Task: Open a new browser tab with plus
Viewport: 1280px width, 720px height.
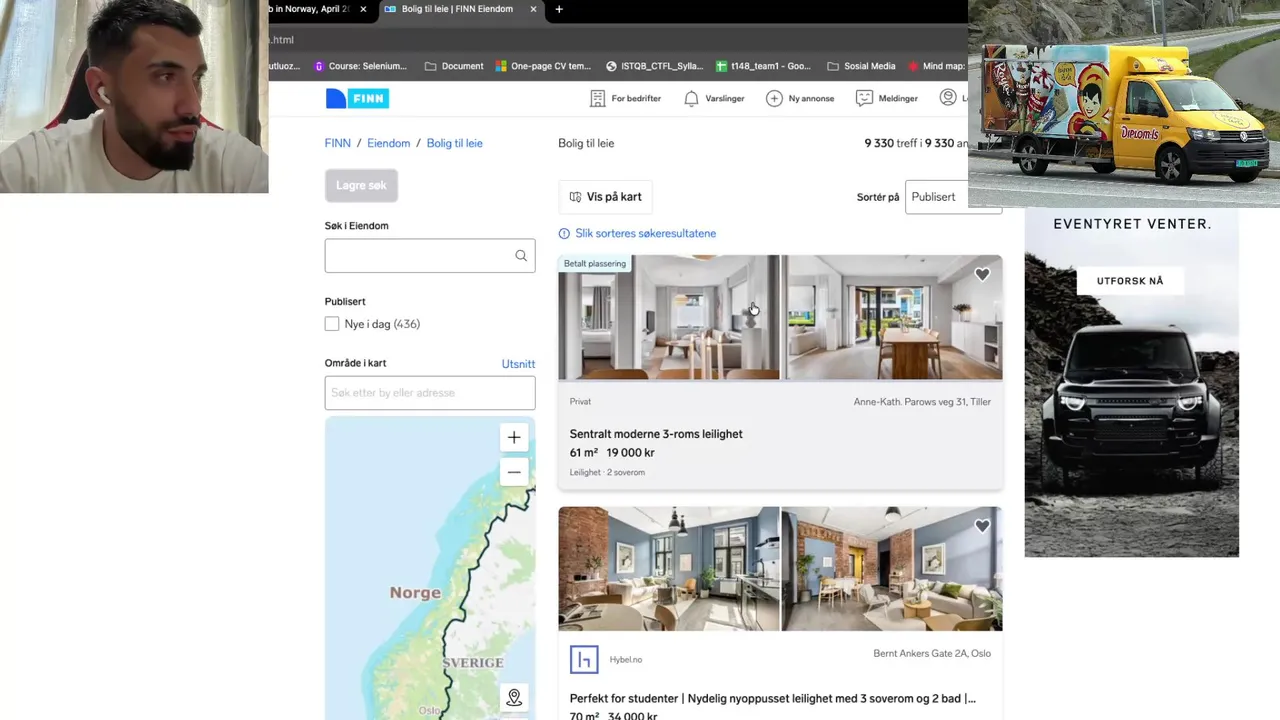Action: point(559,9)
